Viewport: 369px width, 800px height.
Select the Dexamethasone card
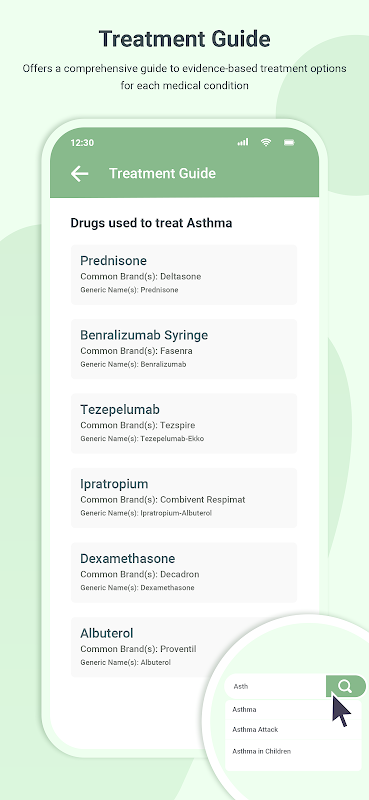pyautogui.click(x=184, y=572)
